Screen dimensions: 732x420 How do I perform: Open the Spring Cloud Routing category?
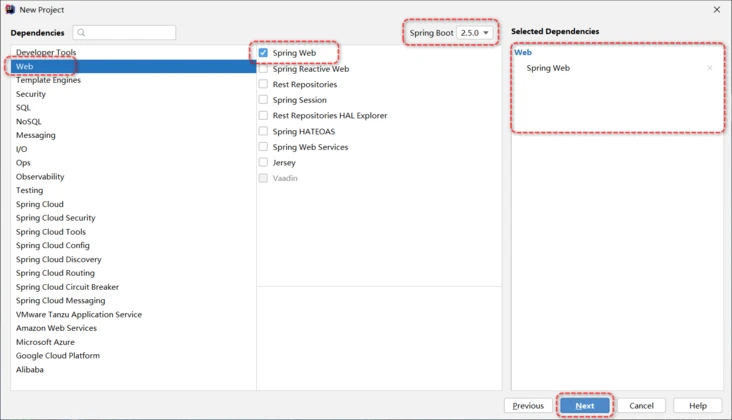134,273
